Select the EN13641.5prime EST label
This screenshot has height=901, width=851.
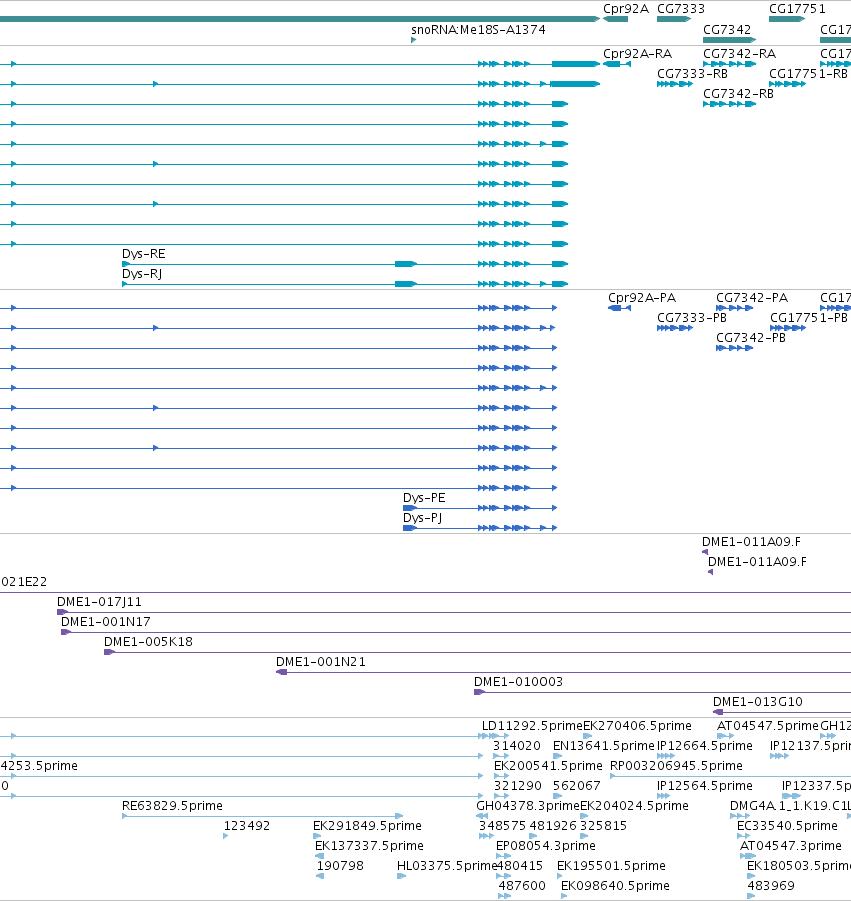604,746
